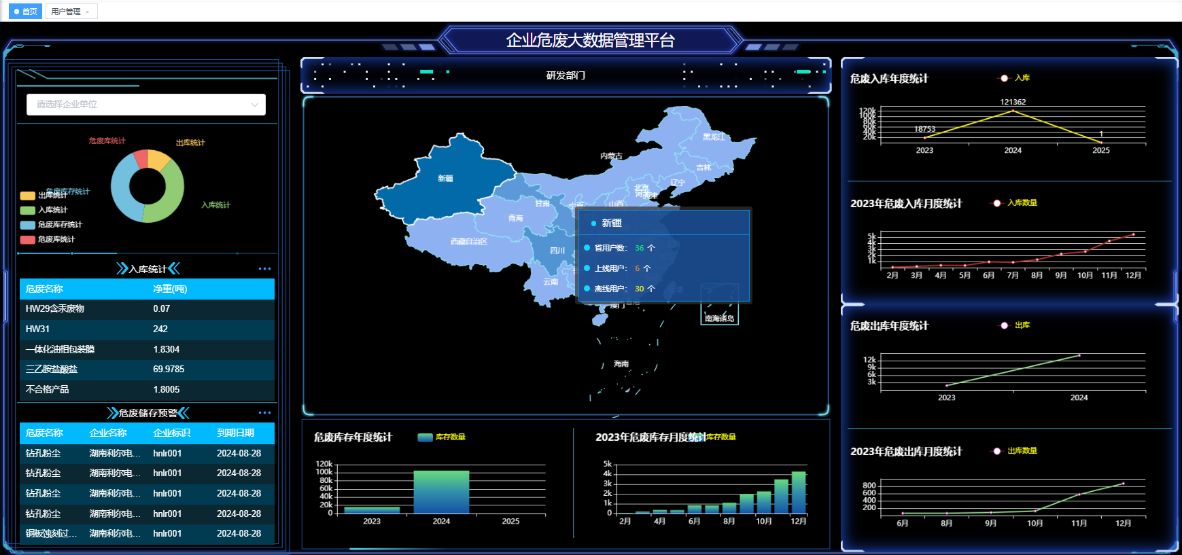Image resolution: width=1182 pixels, height=555 pixels.
Task: Click the more dots icon beside 入库统计
Action: [264, 269]
